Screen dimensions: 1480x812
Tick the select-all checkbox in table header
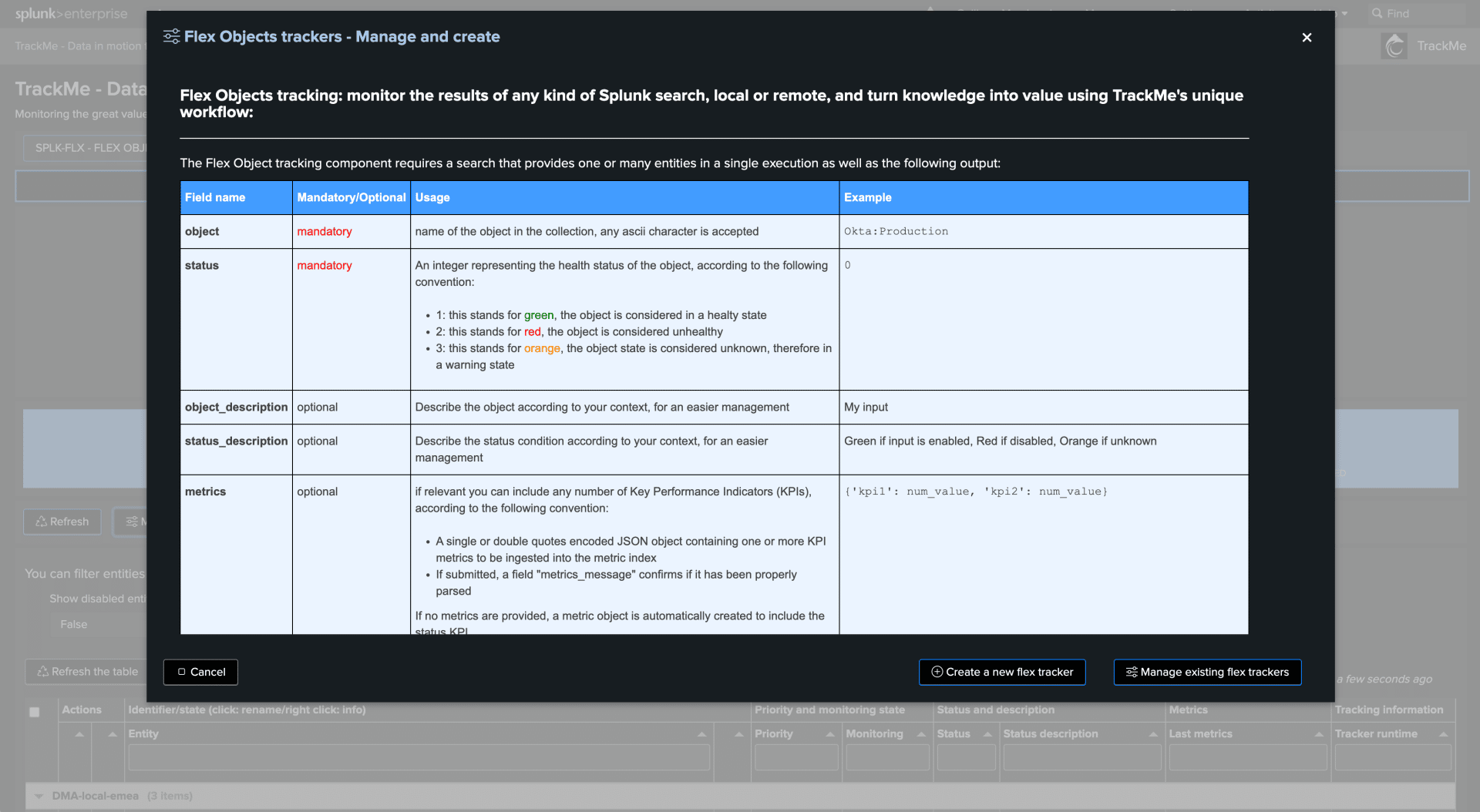(35, 712)
